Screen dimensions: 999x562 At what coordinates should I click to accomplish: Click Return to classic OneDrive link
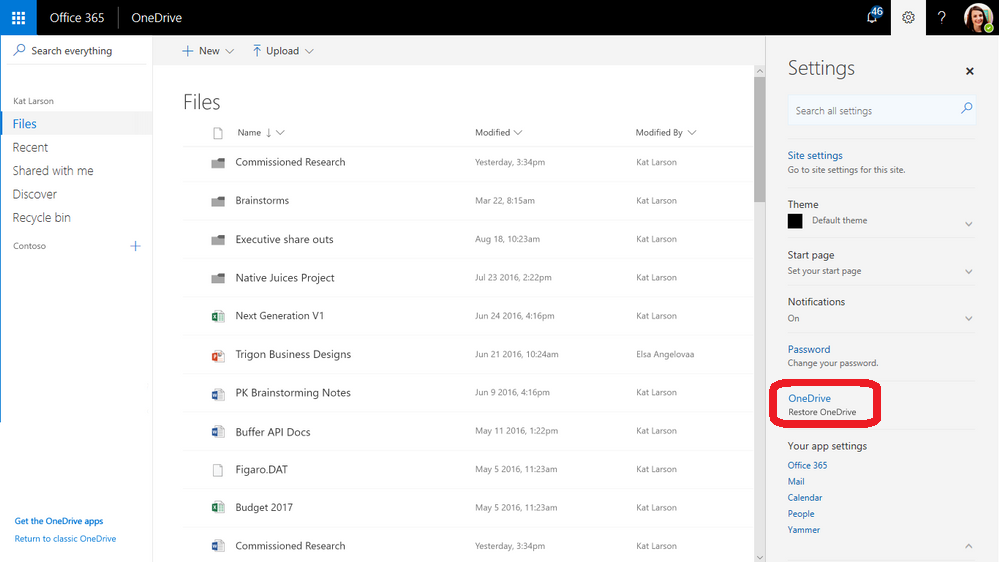pyautogui.click(x=65, y=539)
